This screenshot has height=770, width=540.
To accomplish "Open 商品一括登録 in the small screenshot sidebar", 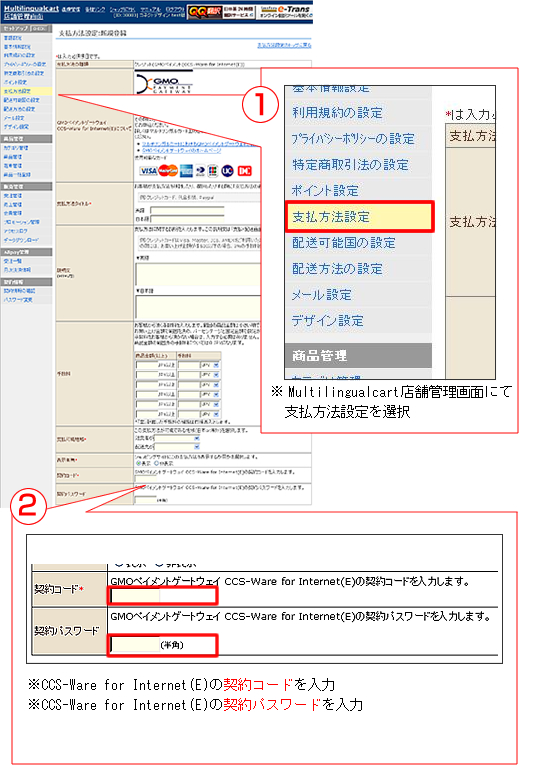I will [17, 175].
